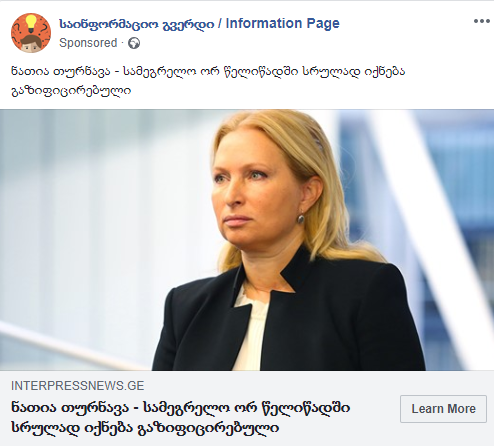Click the white railing in the photo's lower left
494x446 pixels.
(67, 345)
